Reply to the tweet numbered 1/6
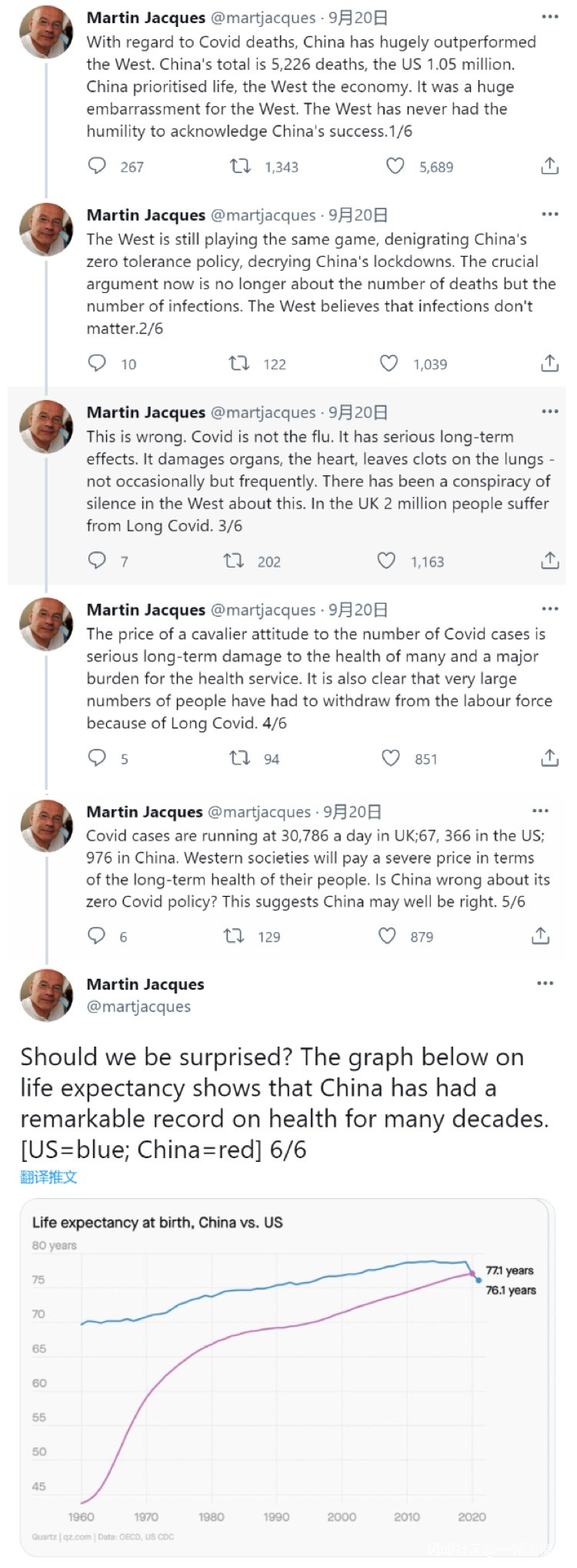This screenshot has height=1568, width=577. [97, 166]
